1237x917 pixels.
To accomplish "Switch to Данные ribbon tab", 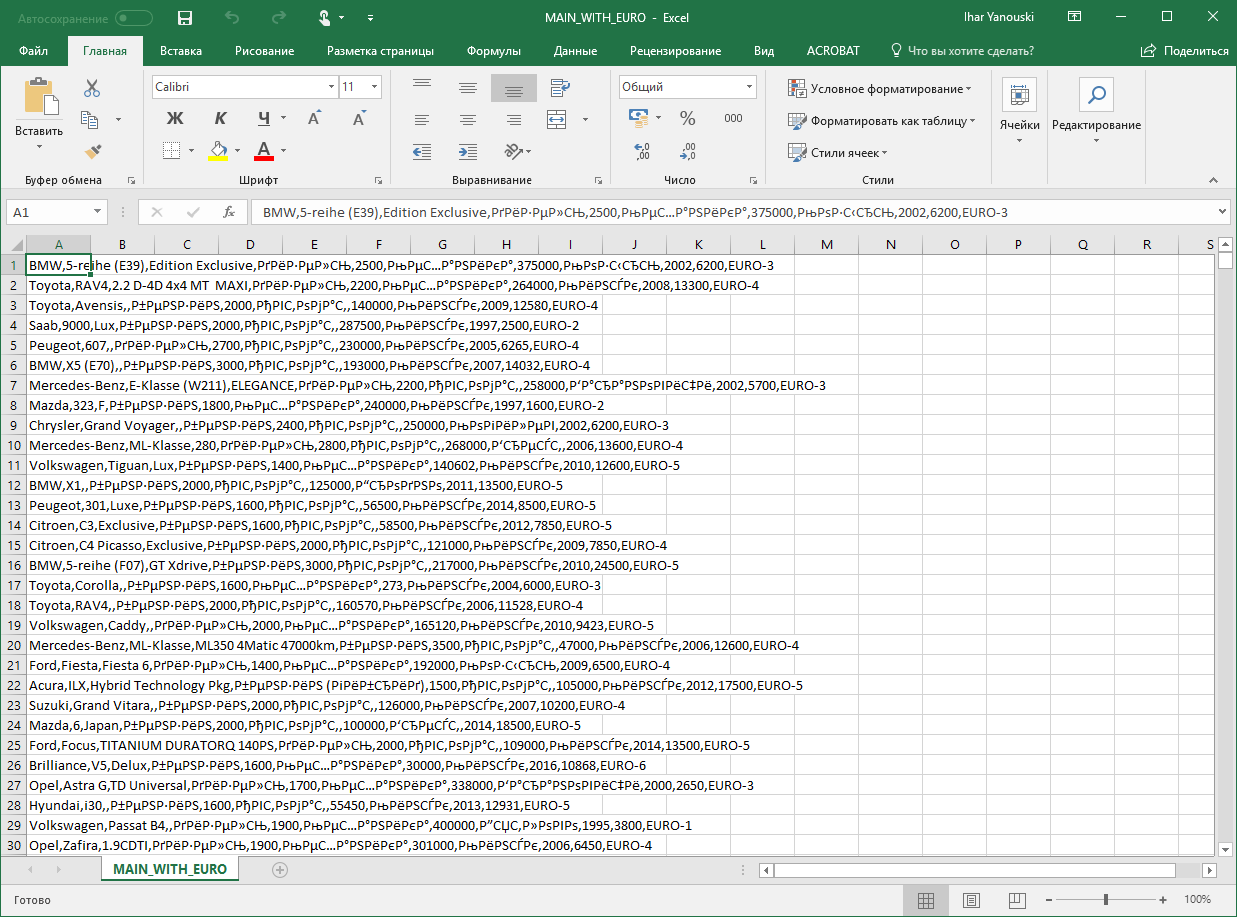I will coord(575,51).
